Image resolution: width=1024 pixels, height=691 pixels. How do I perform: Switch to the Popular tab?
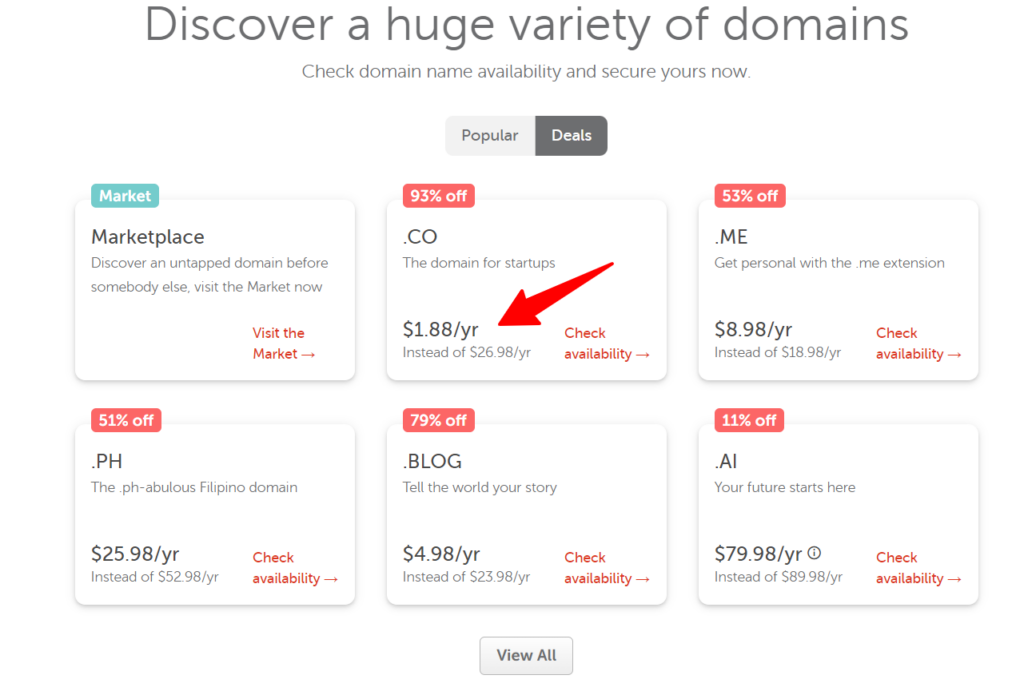click(x=490, y=135)
